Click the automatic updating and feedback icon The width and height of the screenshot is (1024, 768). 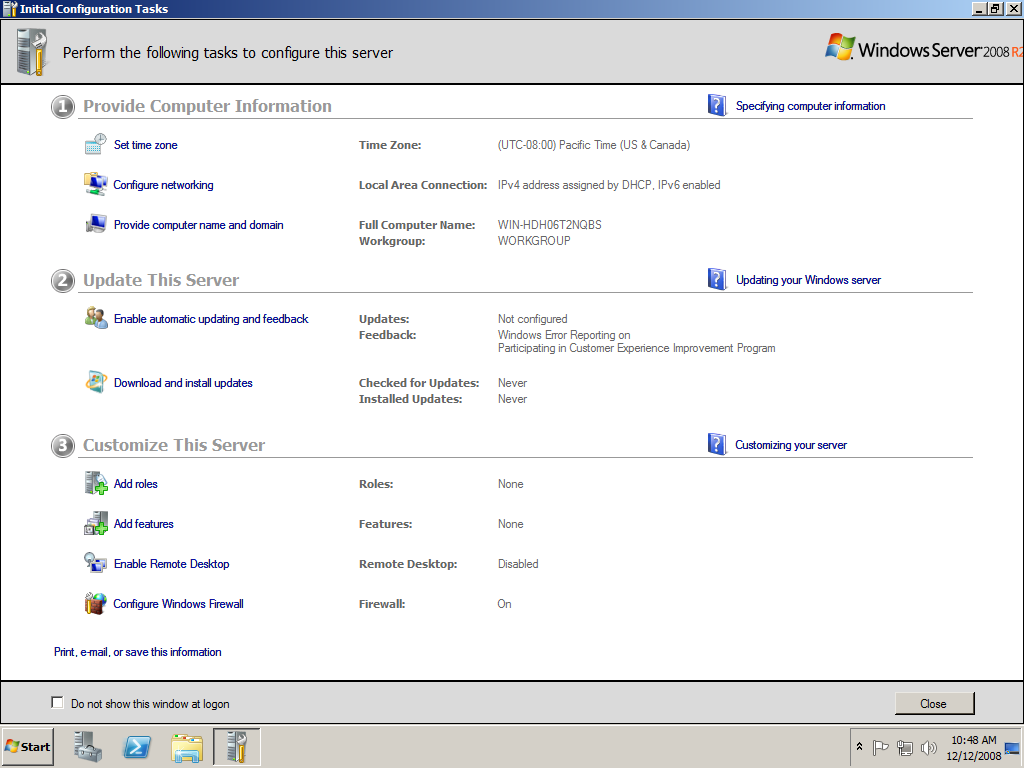95,319
